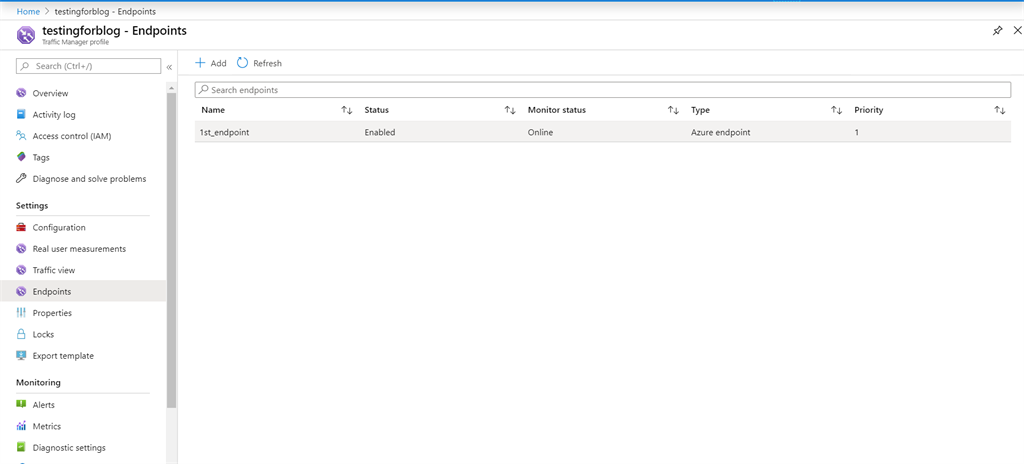This screenshot has width=1024, height=464.
Task: Click priority value 1 cell
Action: tap(856, 132)
